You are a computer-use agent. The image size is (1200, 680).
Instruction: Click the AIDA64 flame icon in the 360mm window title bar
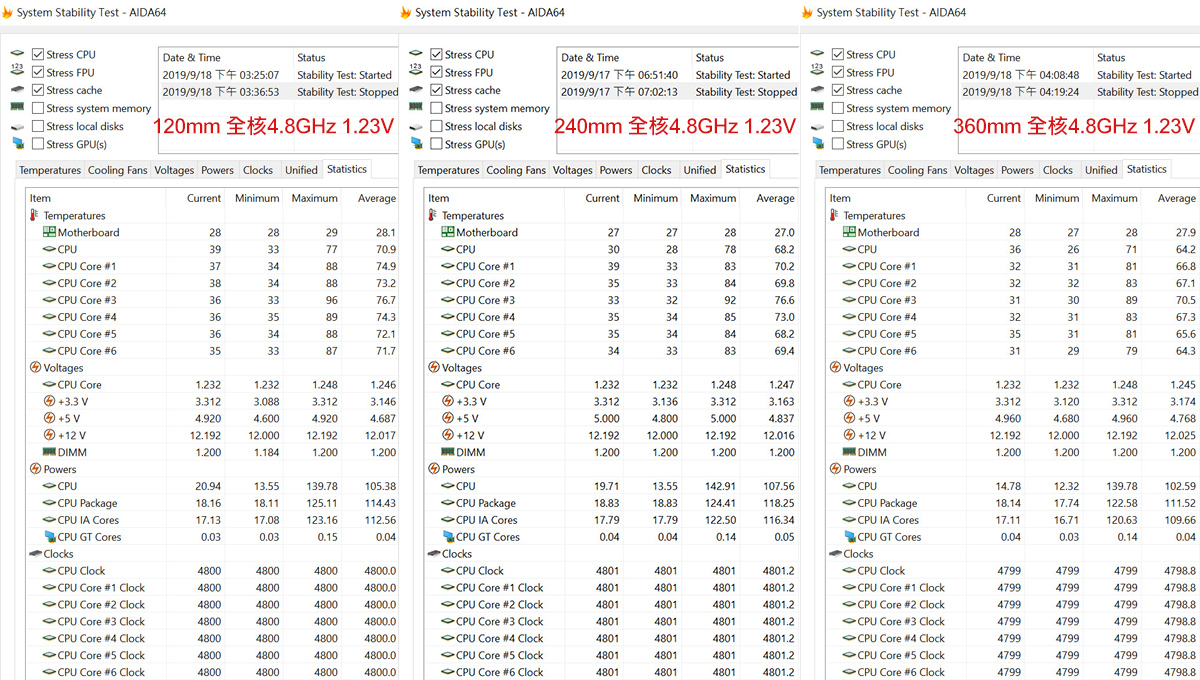[x=807, y=12]
